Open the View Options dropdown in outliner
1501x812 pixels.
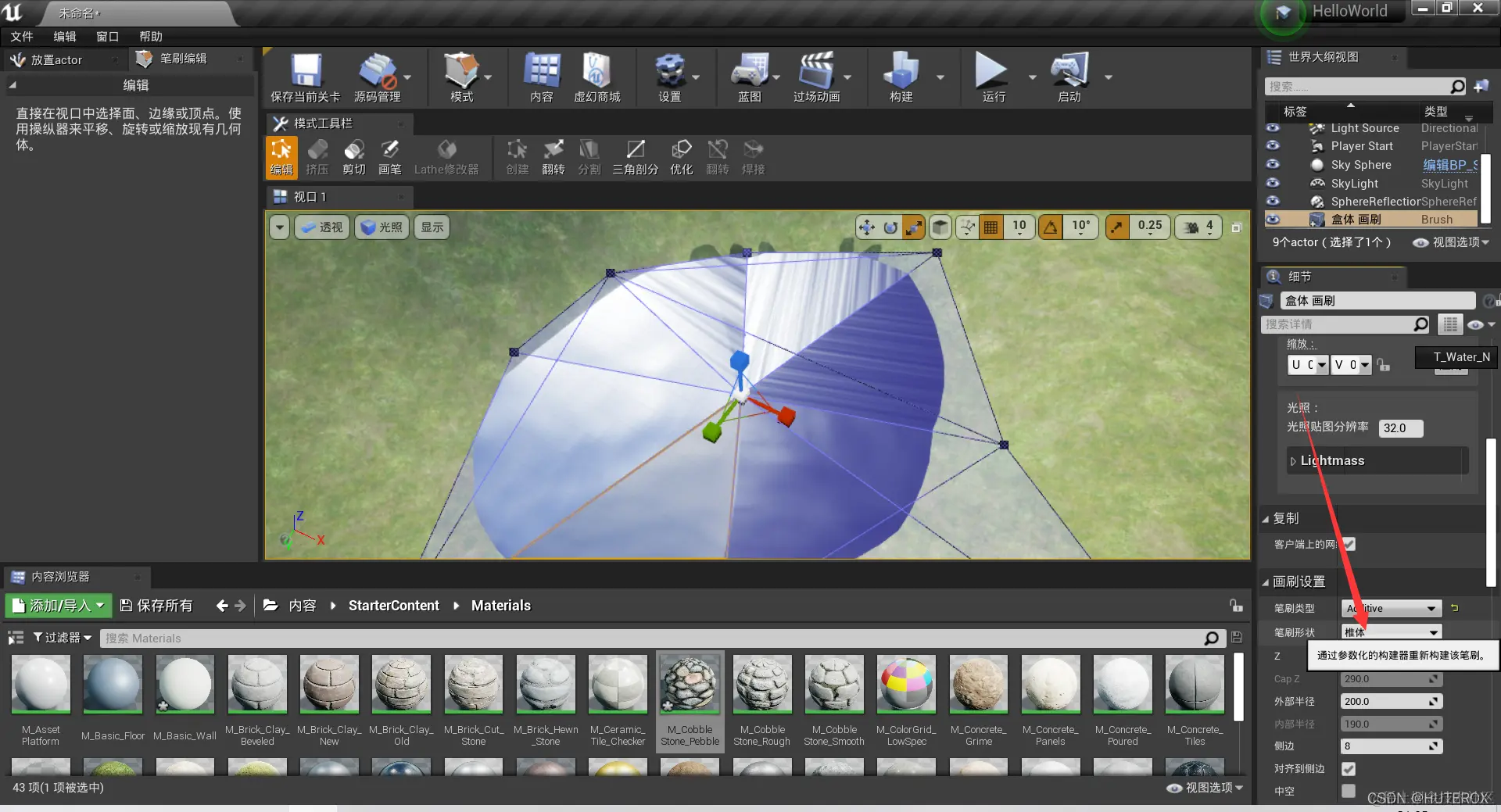point(1450,242)
